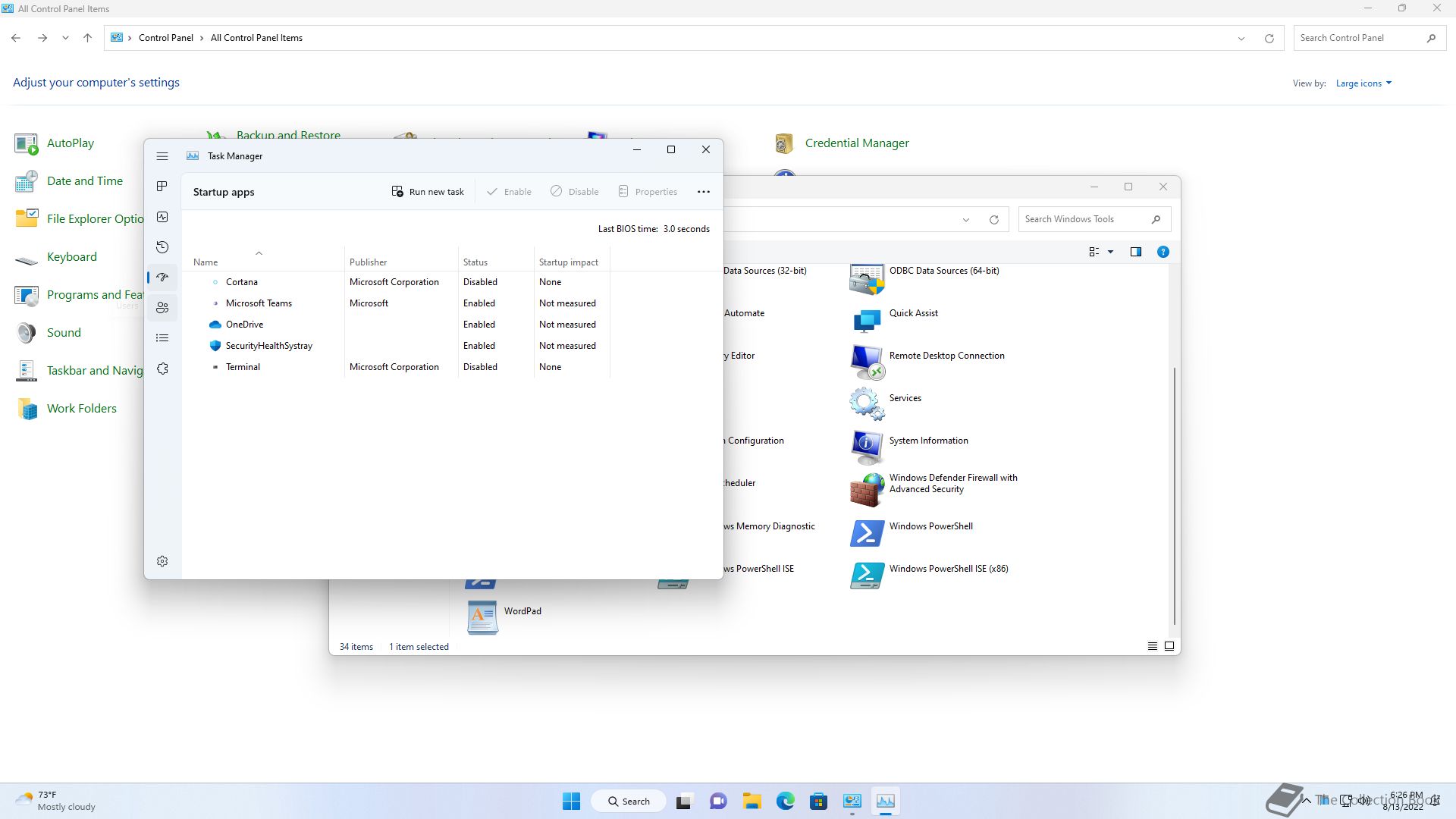
Task: Open the Processes page in Task Manager sidebar
Action: 162,187
